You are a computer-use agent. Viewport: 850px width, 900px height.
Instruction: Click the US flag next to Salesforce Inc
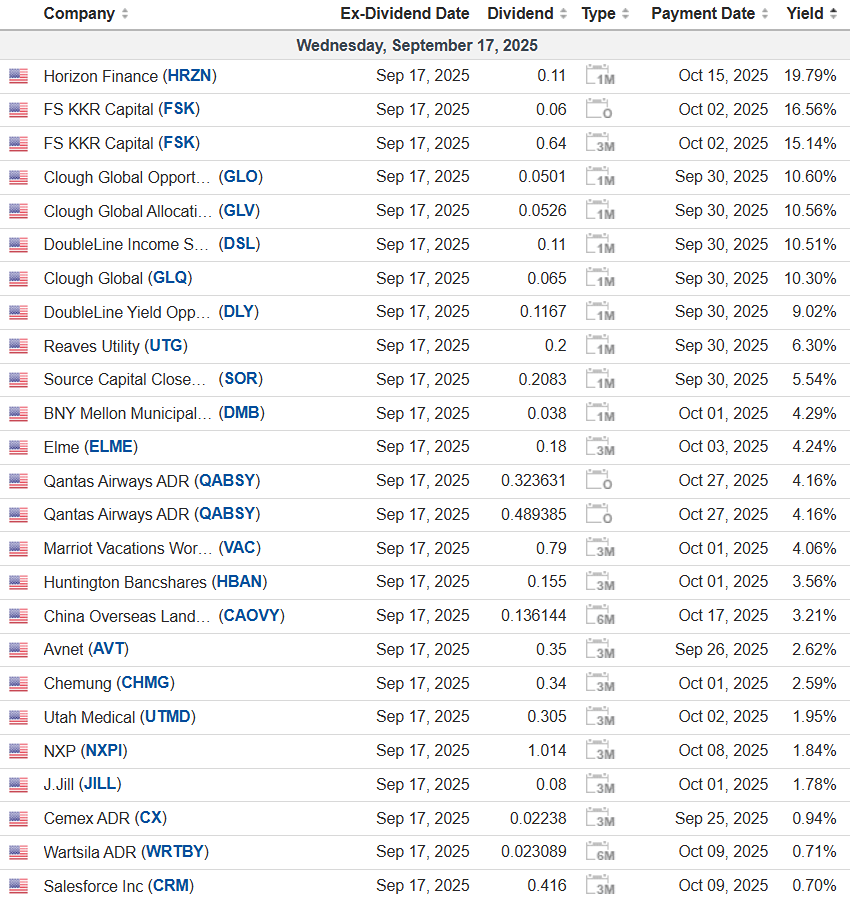(18, 886)
